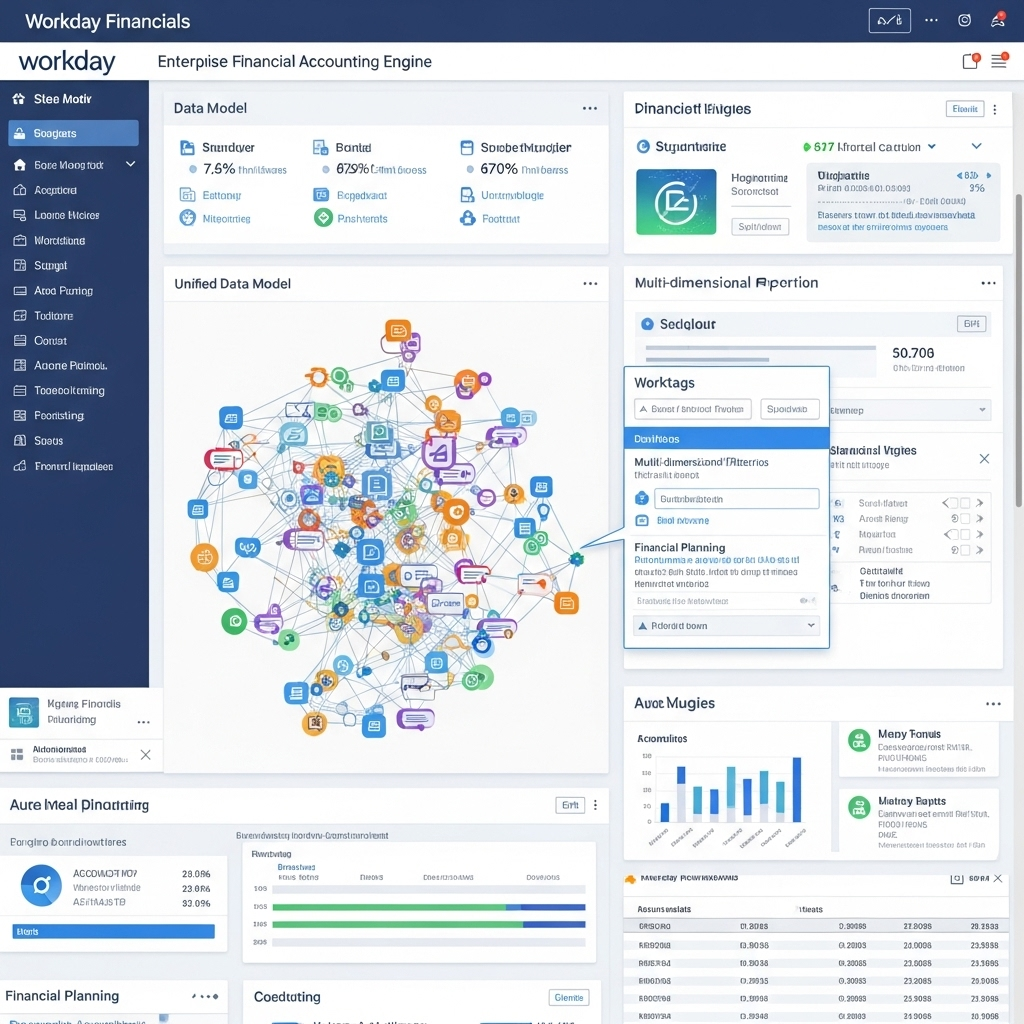
Task: Open the hamburger list menu under header
Action: [x=999, y=61]
